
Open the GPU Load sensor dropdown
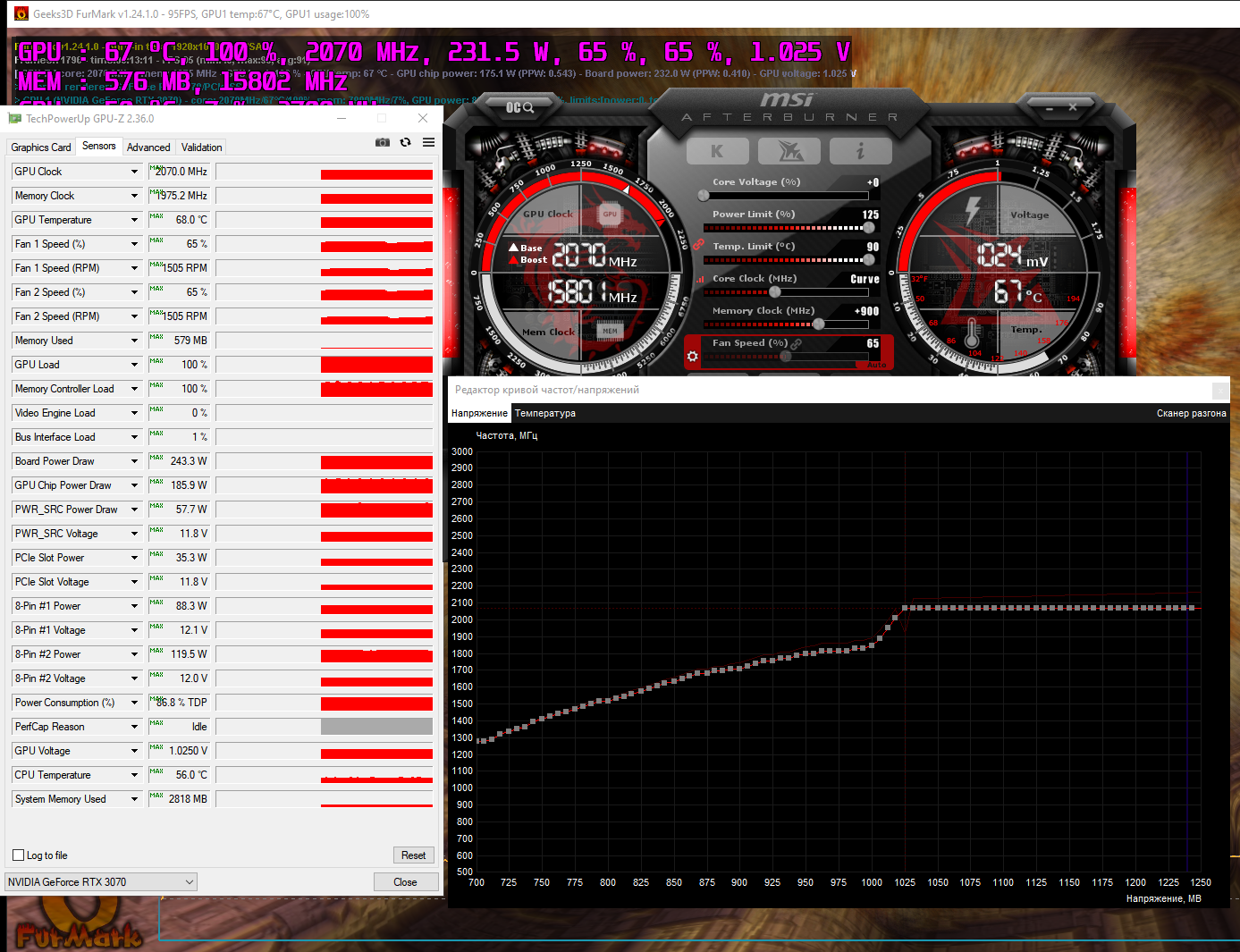(134, 365)
